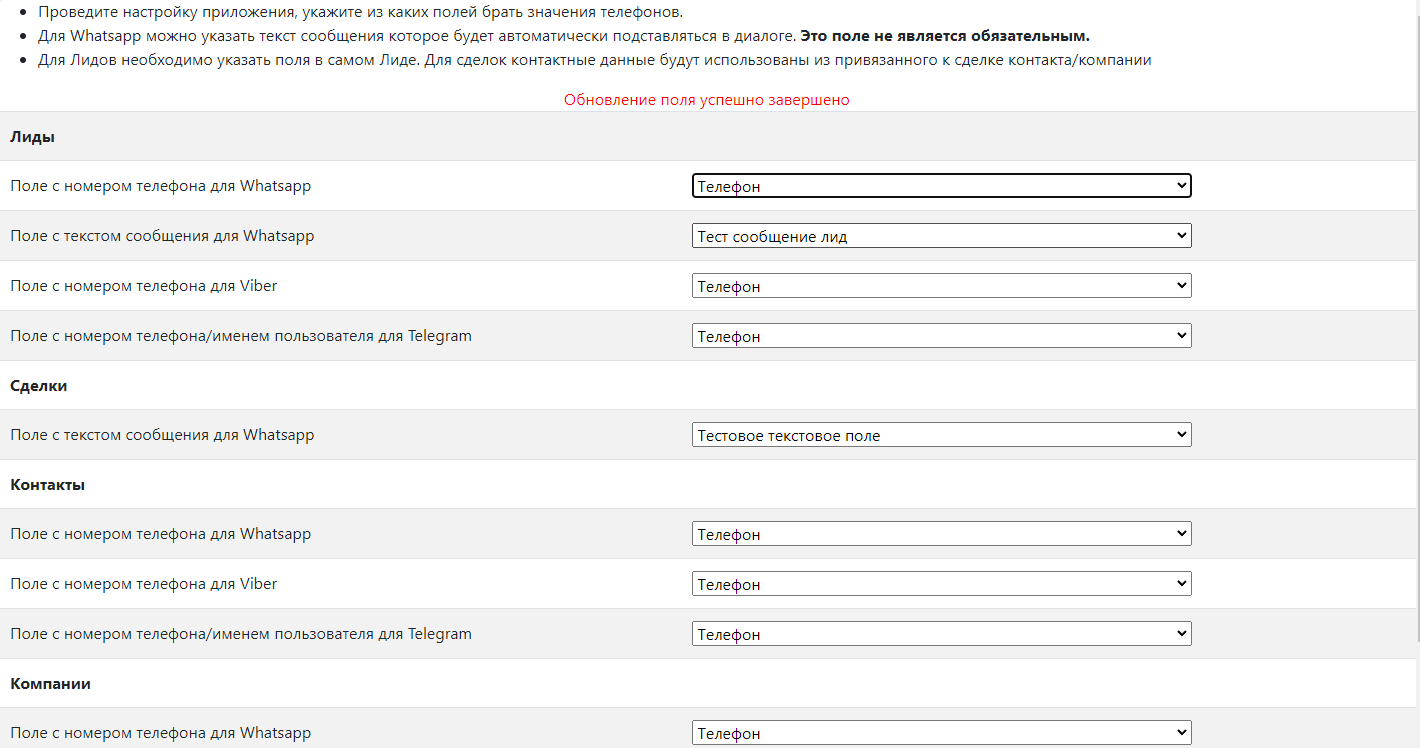Click Whatsapp message text label under Сделки

162,435
